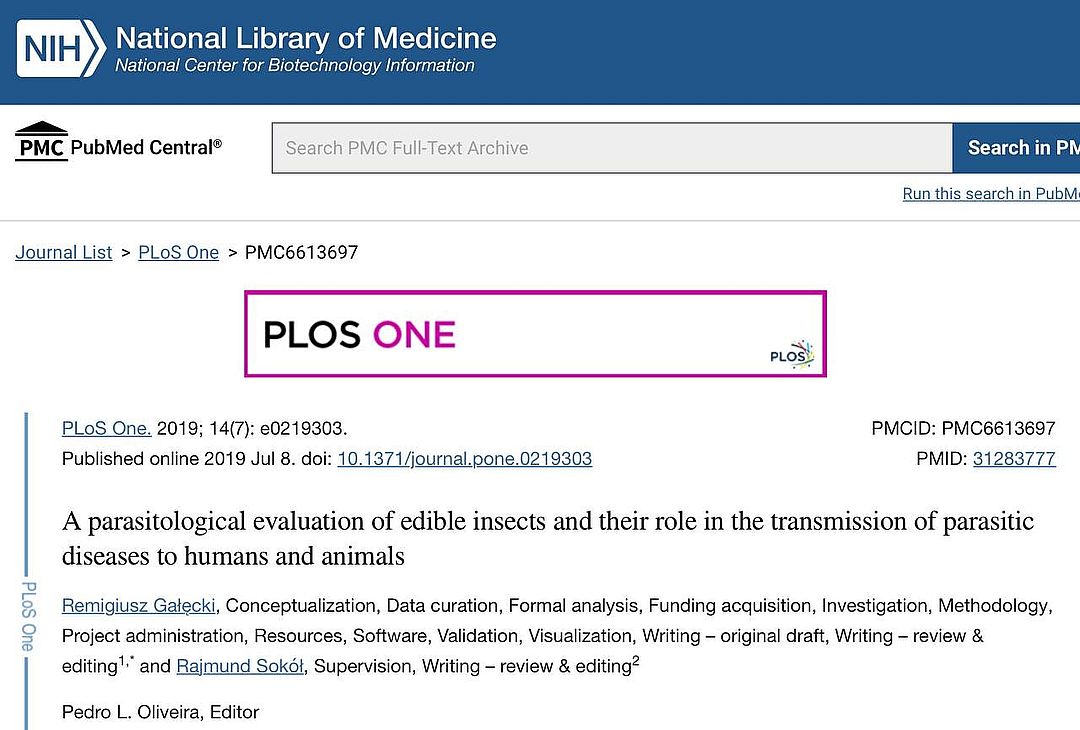Screen dimensions: 1080x730
Task: Click the vertical PLoS One side label
Action: coord(29,616)
